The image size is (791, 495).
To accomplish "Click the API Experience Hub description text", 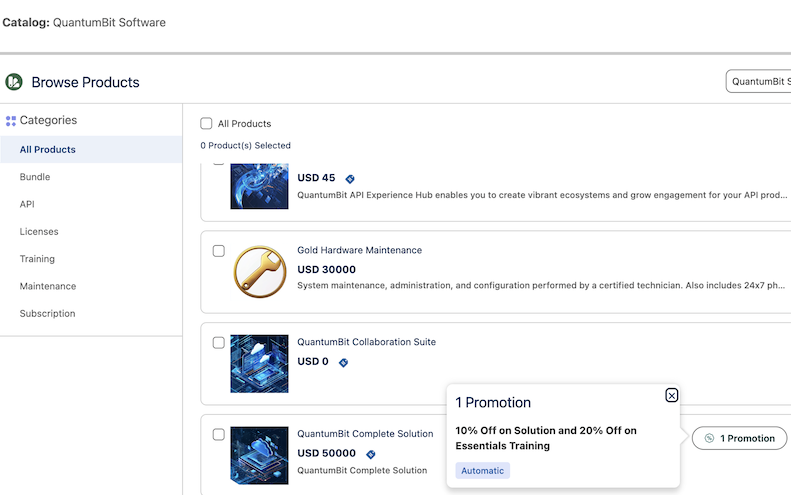I will [542, 195].
